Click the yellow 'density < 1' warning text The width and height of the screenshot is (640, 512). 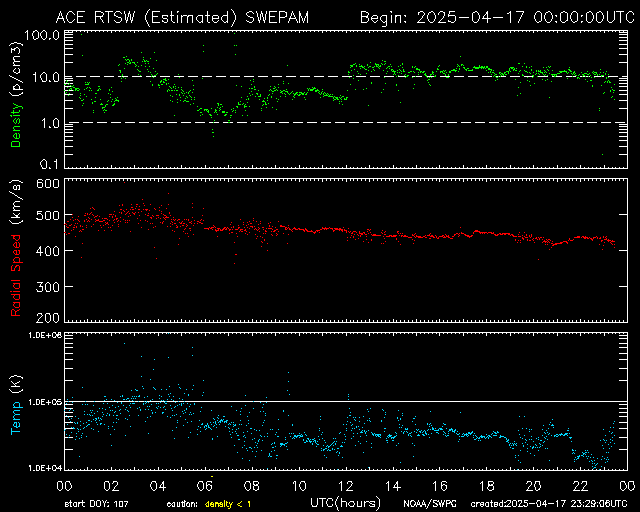click(x=228, y=504)
